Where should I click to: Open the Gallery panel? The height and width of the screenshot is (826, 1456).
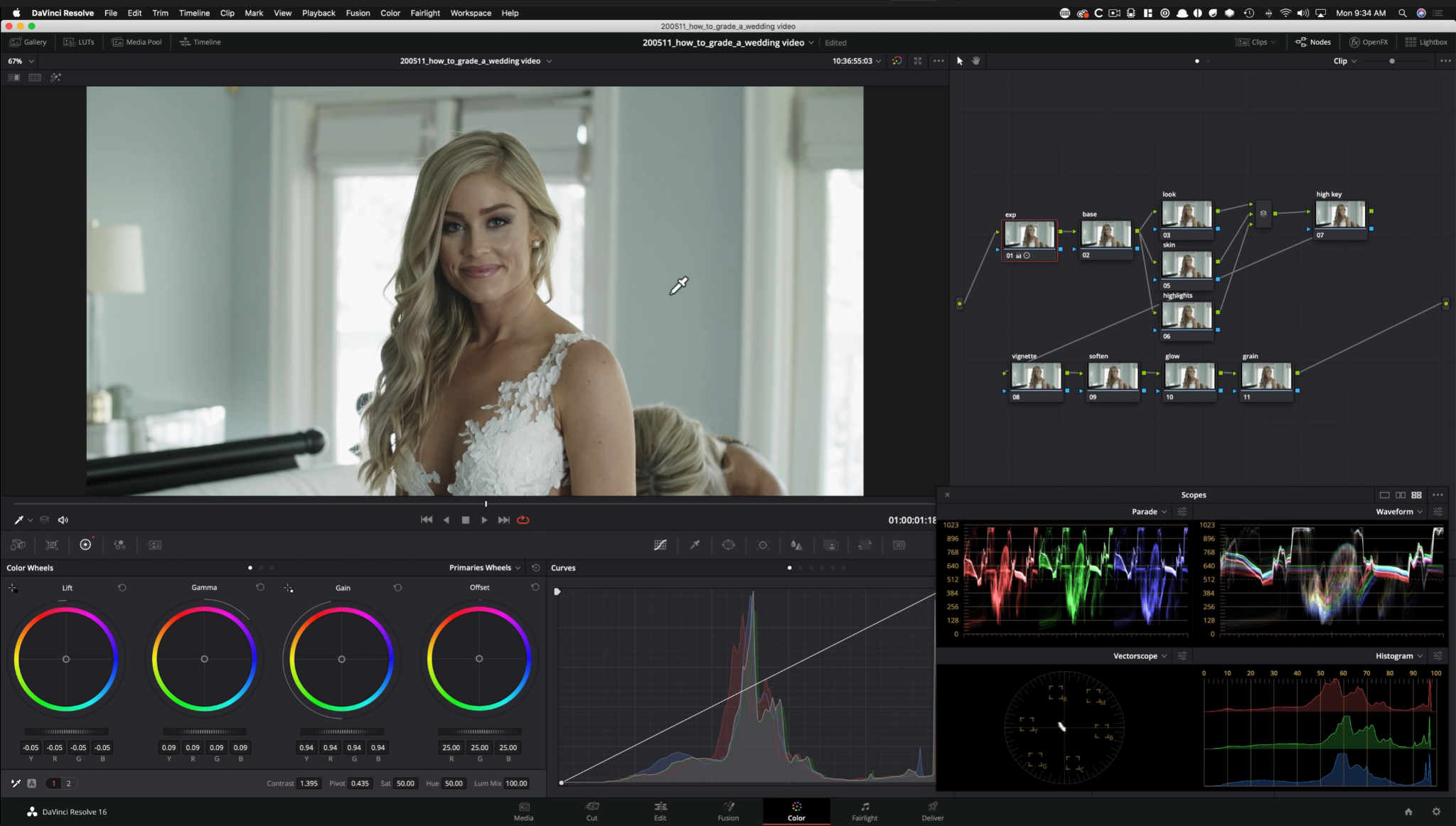coord(28,42)
